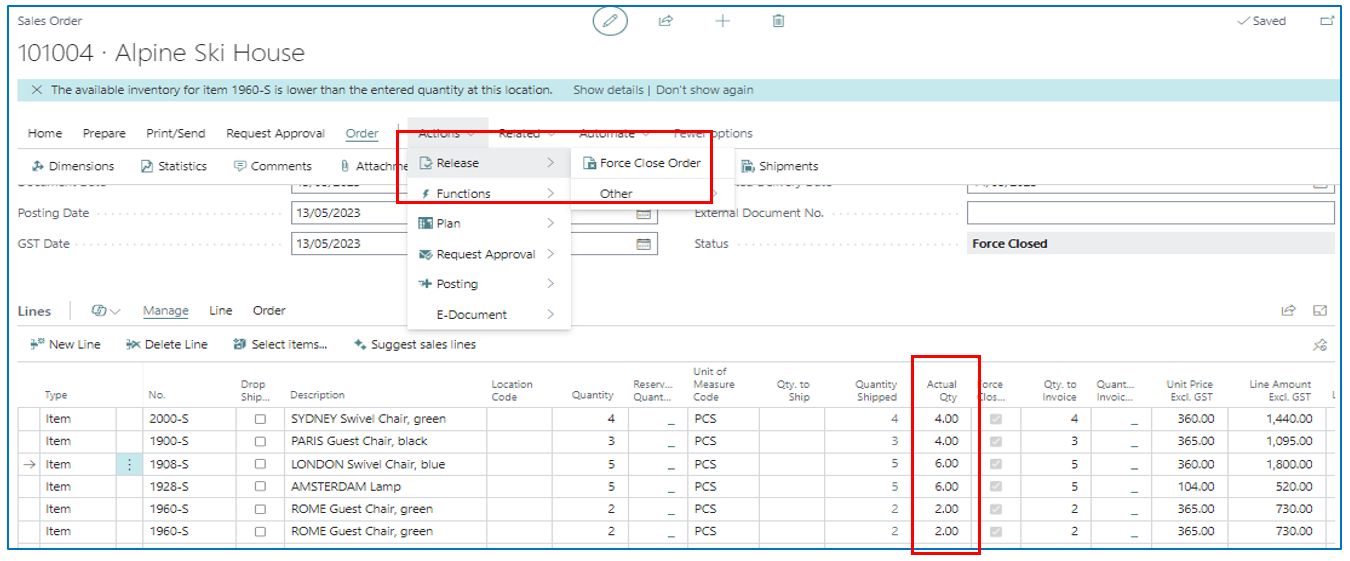Open GST Date calendar picker
1350x561 pixels.
(x=644, y=244)
